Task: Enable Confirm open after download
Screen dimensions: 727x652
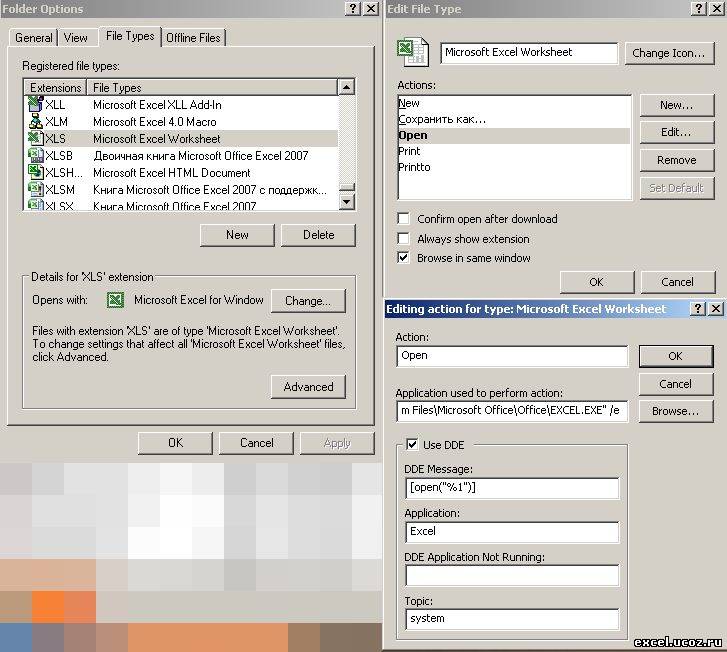Action: [x=403, y=218]
